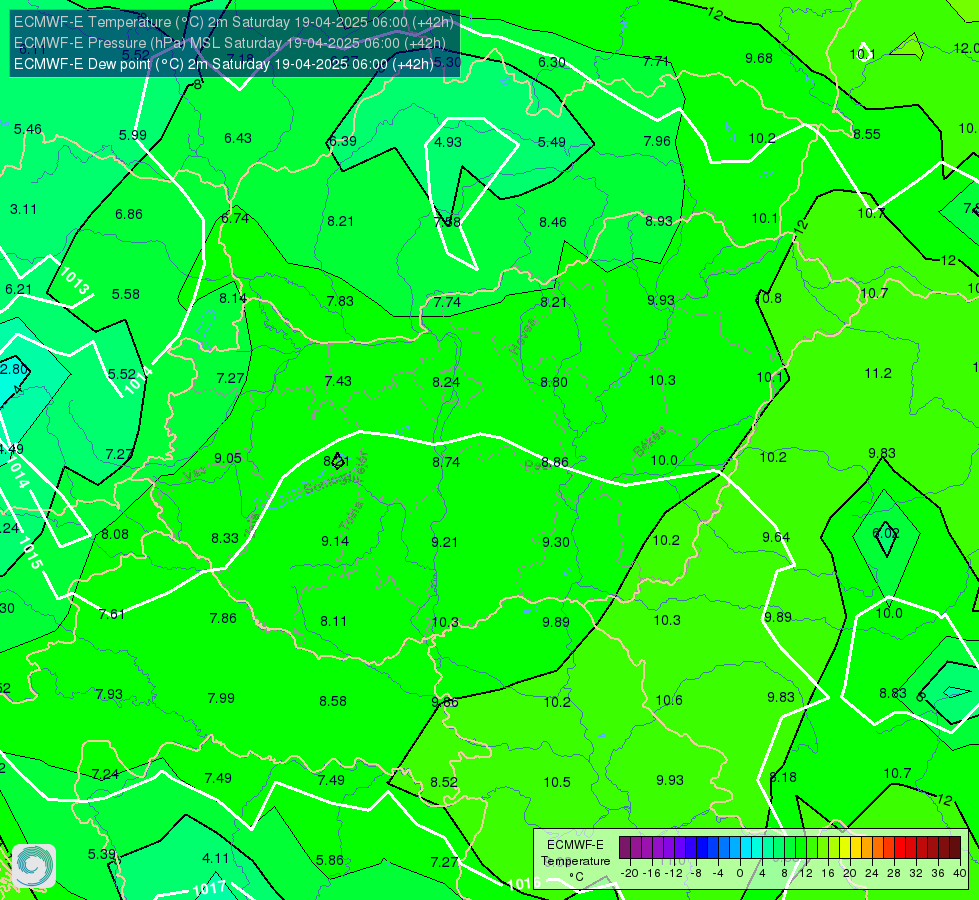Screen dimensions: 979x900
Task: Click the '1013' isobar label
Action: coord(74,280)
